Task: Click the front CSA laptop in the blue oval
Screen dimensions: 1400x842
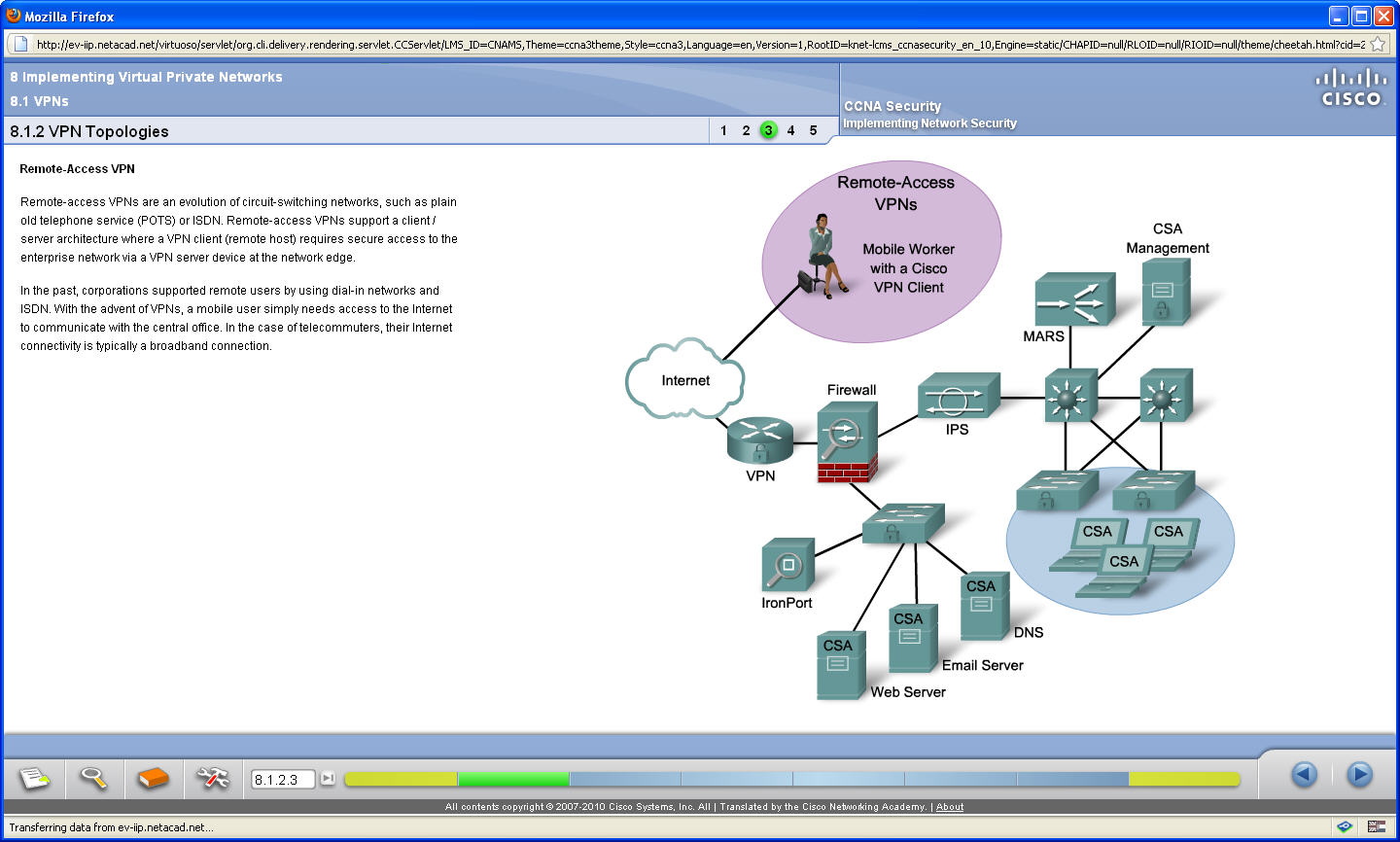Action: coord(1116,573)
